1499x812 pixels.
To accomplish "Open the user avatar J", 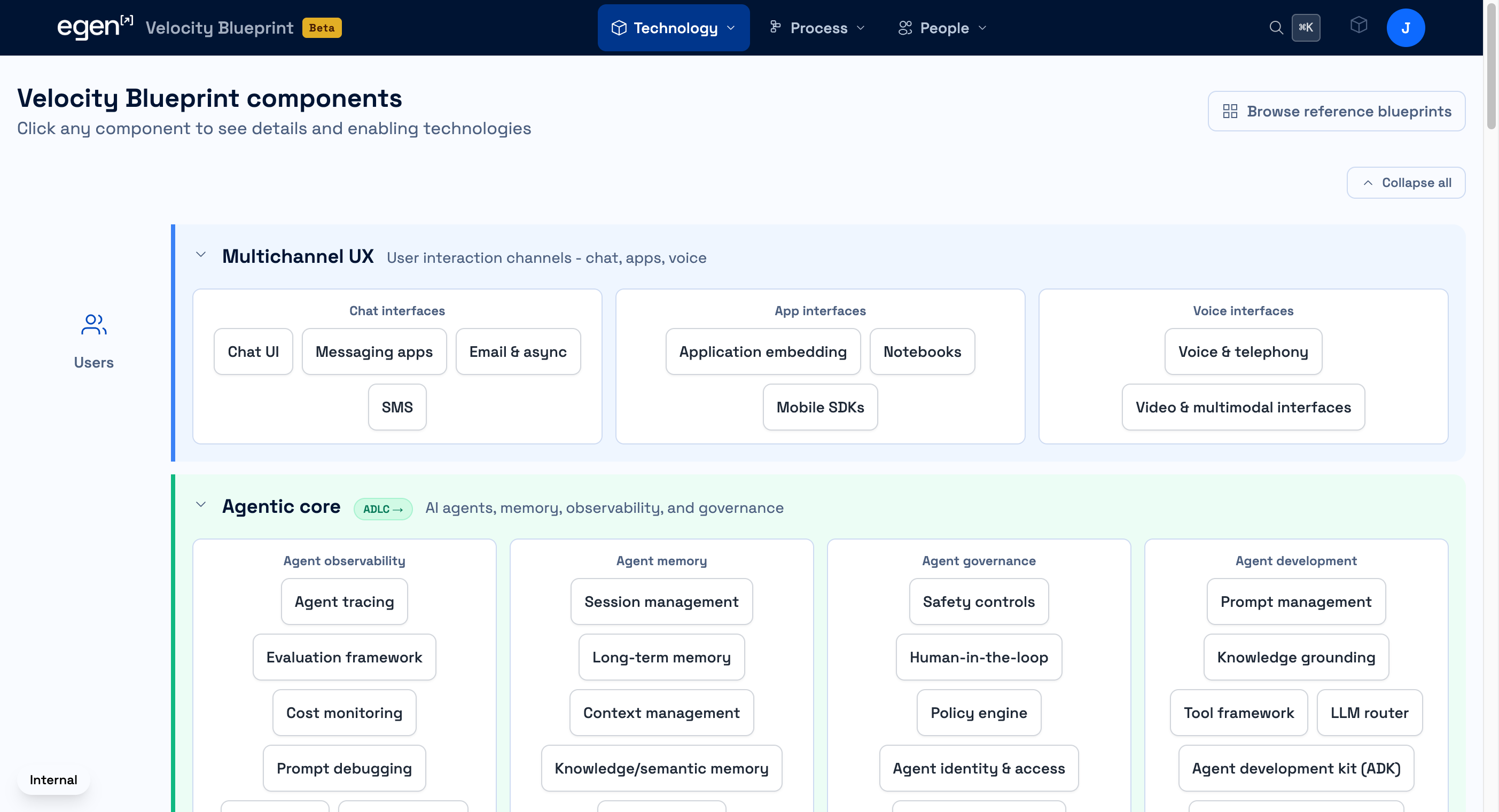I will (1405, 27).
